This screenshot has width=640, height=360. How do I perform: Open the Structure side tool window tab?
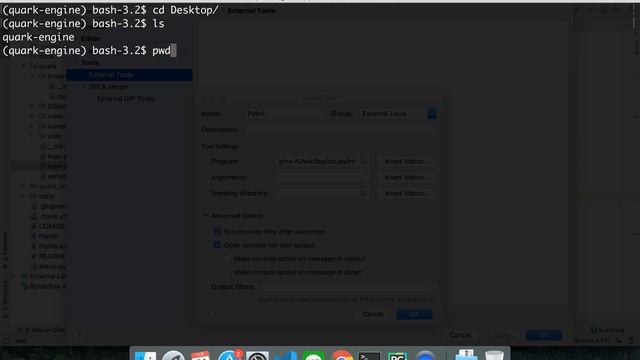(5, 299)
